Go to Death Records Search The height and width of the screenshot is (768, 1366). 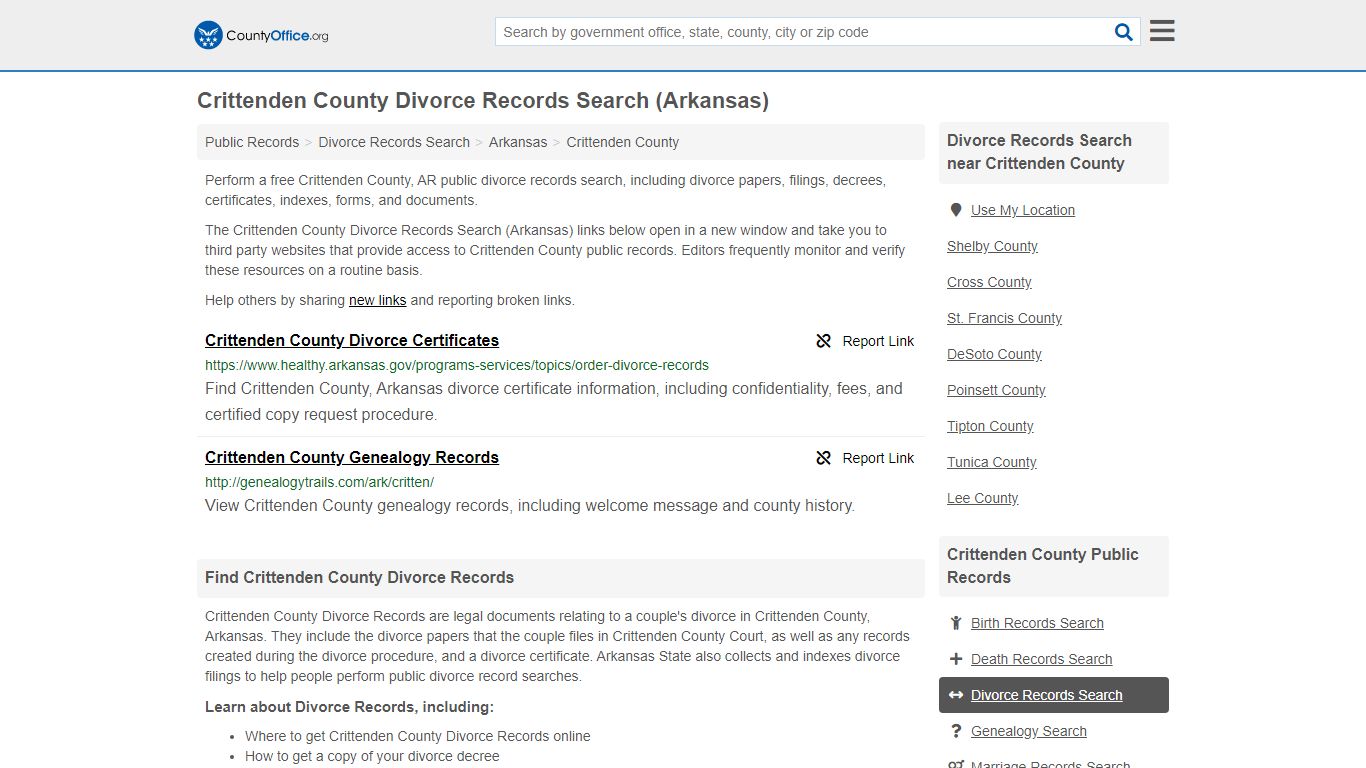(x=1041, y=659)
